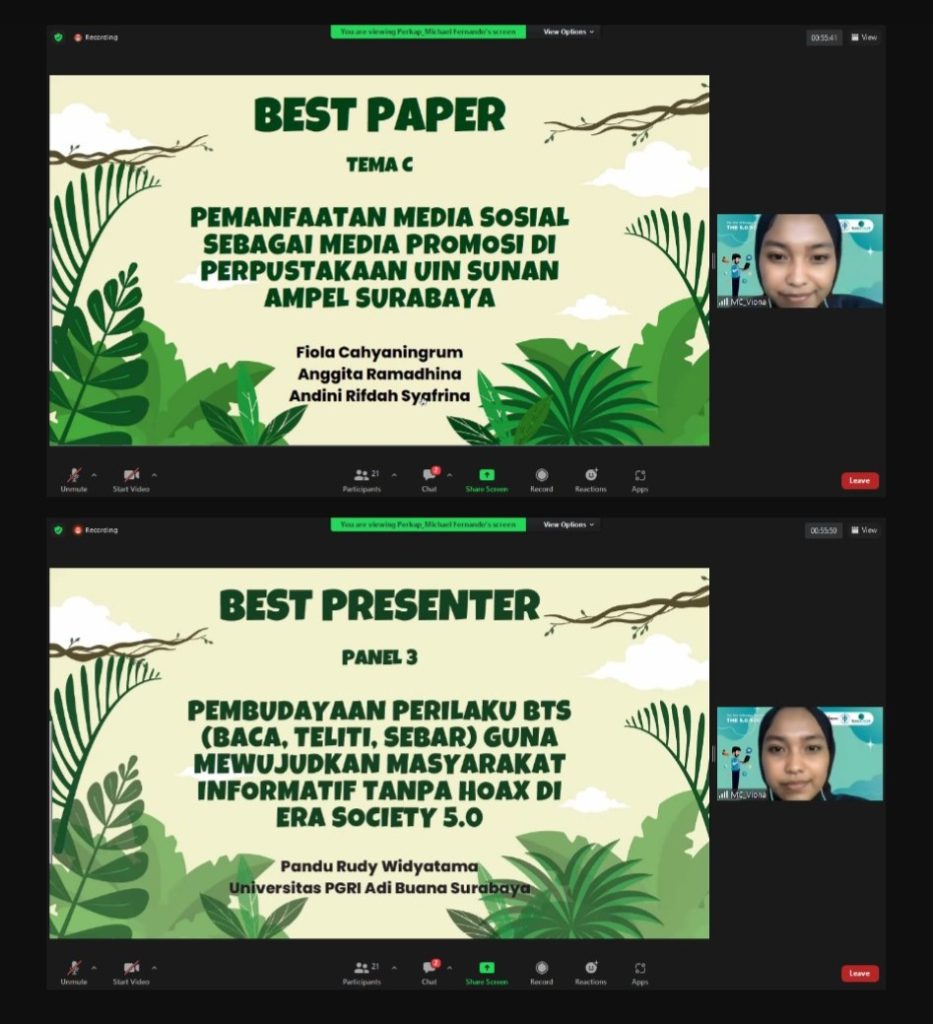
Task: Expand Participants arrow in bottom window
Action: 394,968
